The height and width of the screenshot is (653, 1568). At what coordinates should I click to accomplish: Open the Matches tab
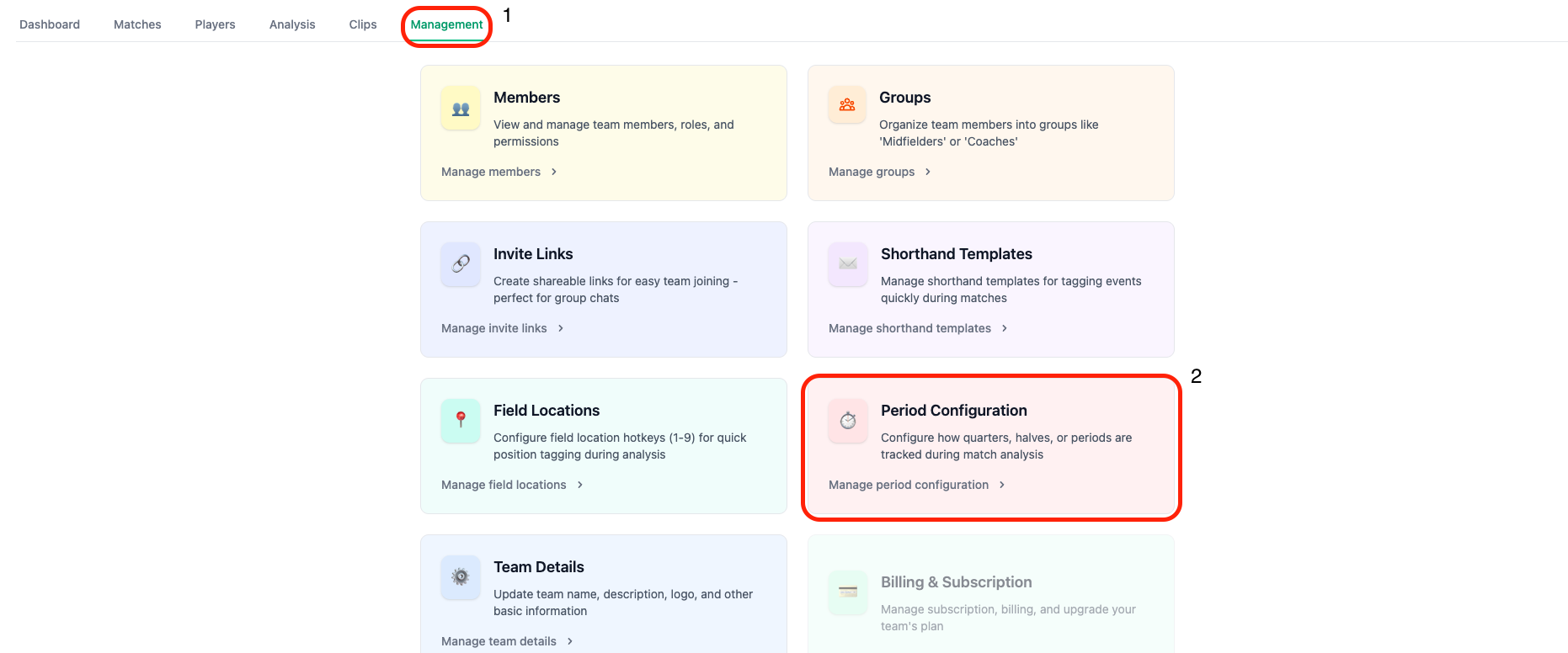[137, 24]
